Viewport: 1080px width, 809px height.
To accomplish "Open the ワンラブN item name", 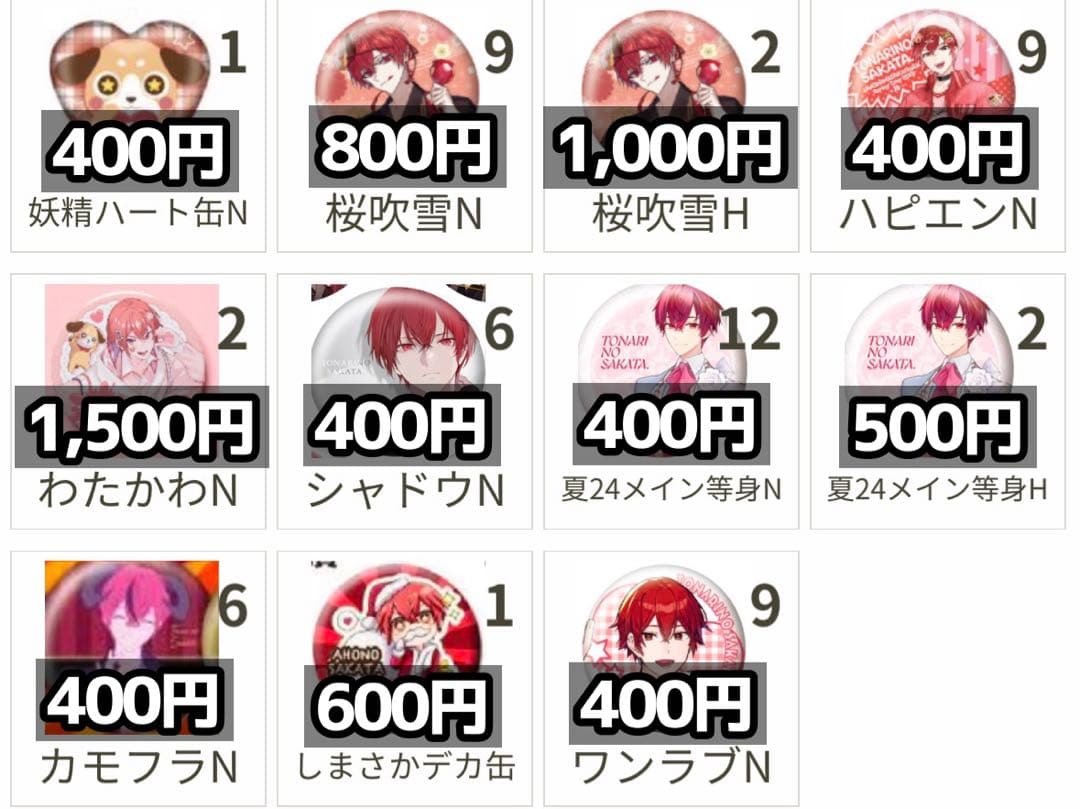I will point(672,767).
